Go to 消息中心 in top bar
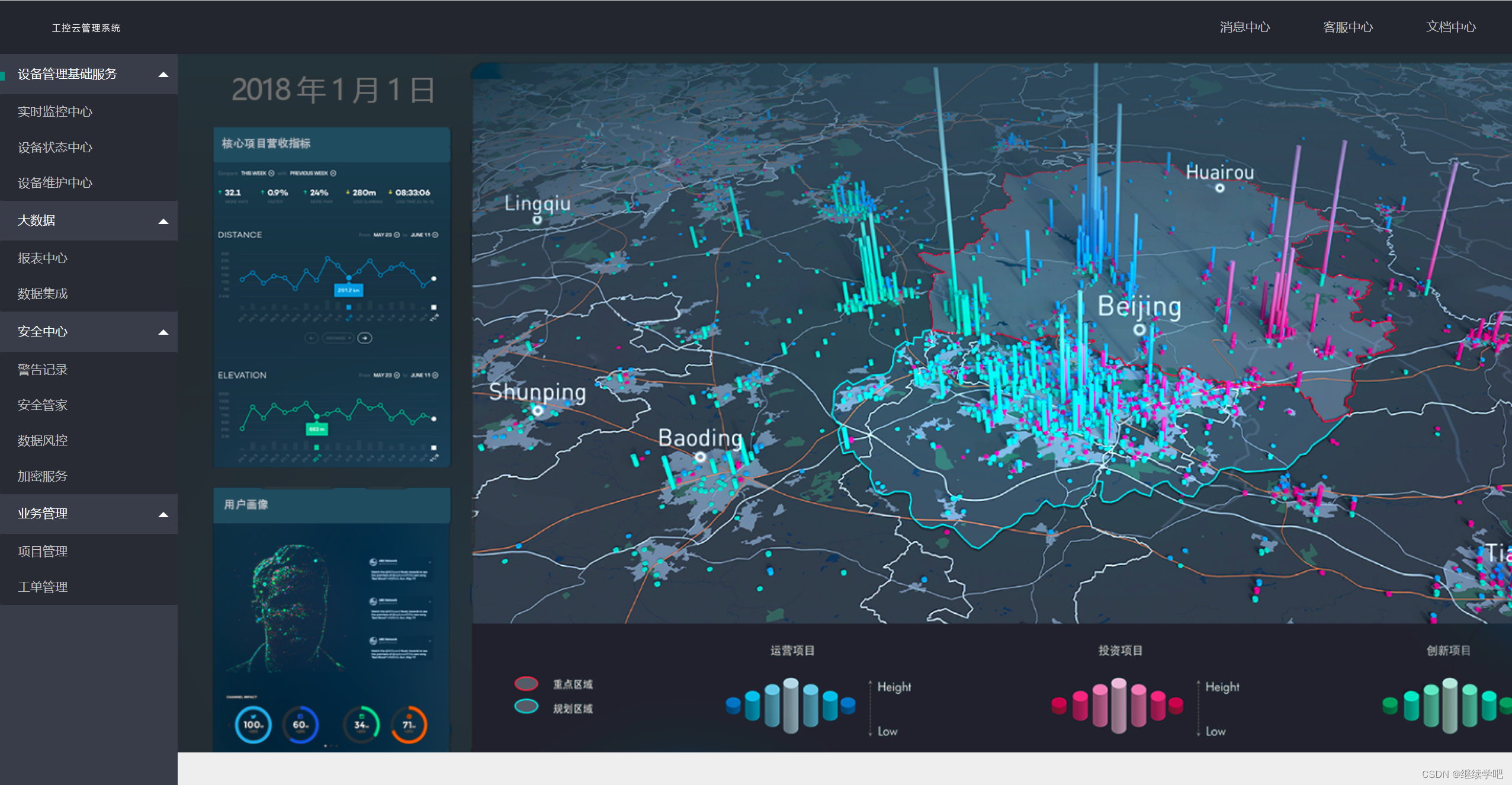 [x=1244, y=27]
